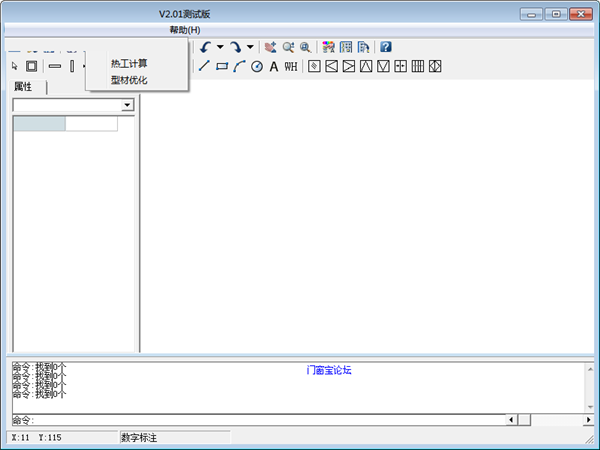
Task: Switch to the 属性 tab
Action: coord(22,87)
